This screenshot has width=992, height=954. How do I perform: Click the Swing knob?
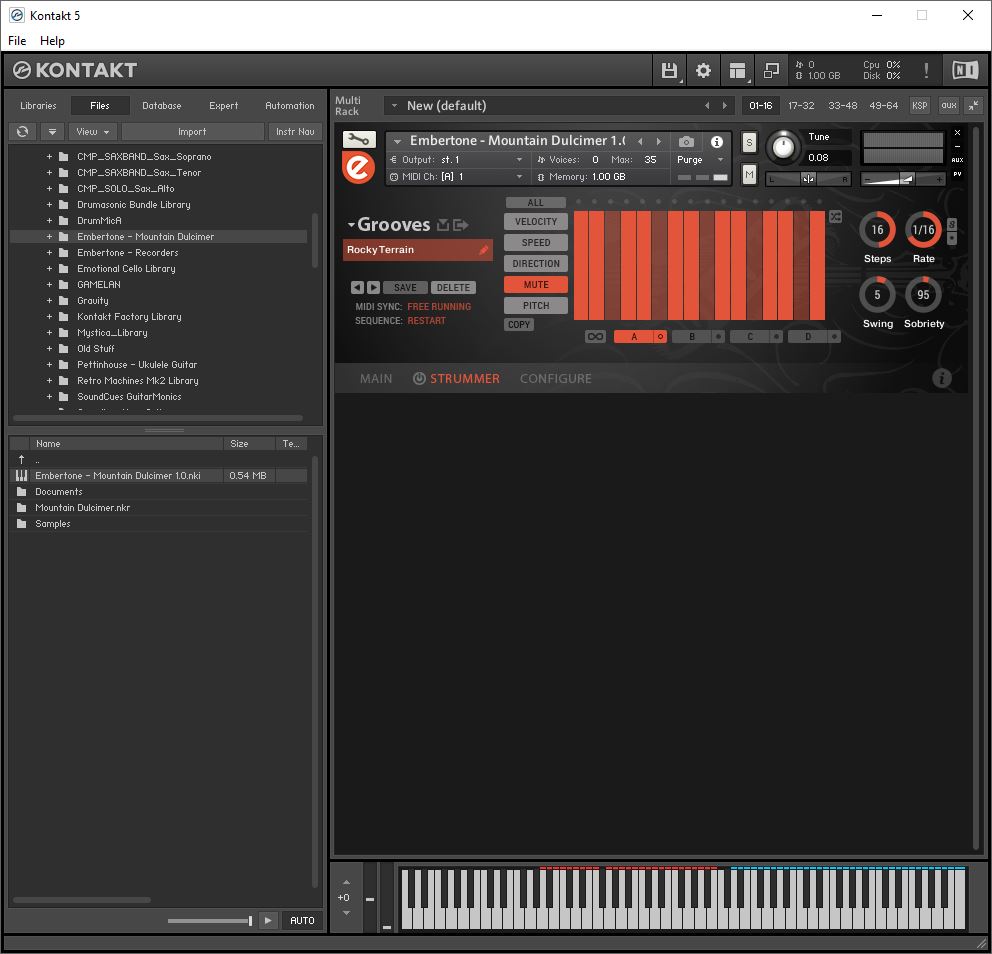(877, 295)
